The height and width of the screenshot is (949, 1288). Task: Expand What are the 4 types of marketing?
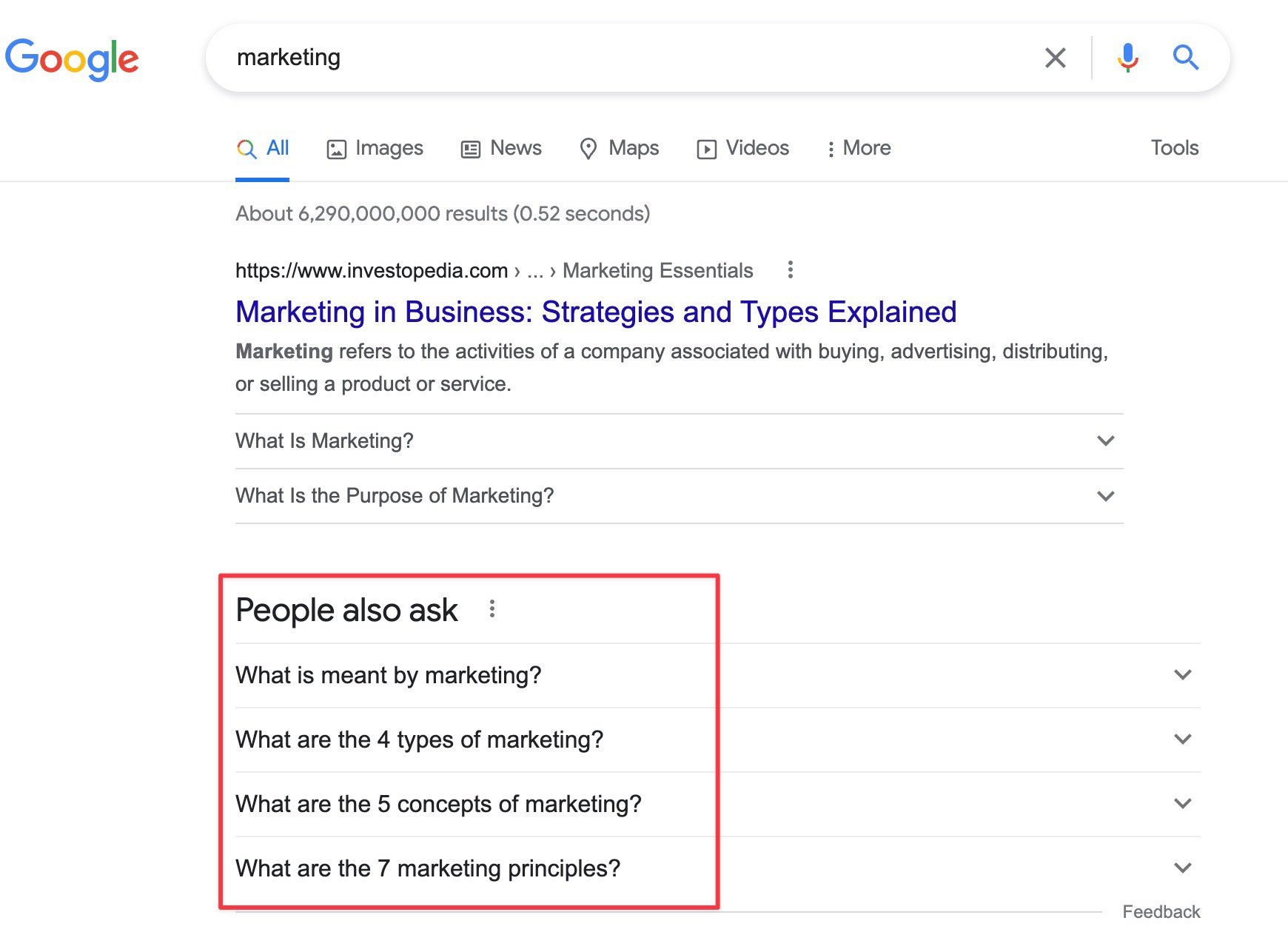tap(1182, 740)
